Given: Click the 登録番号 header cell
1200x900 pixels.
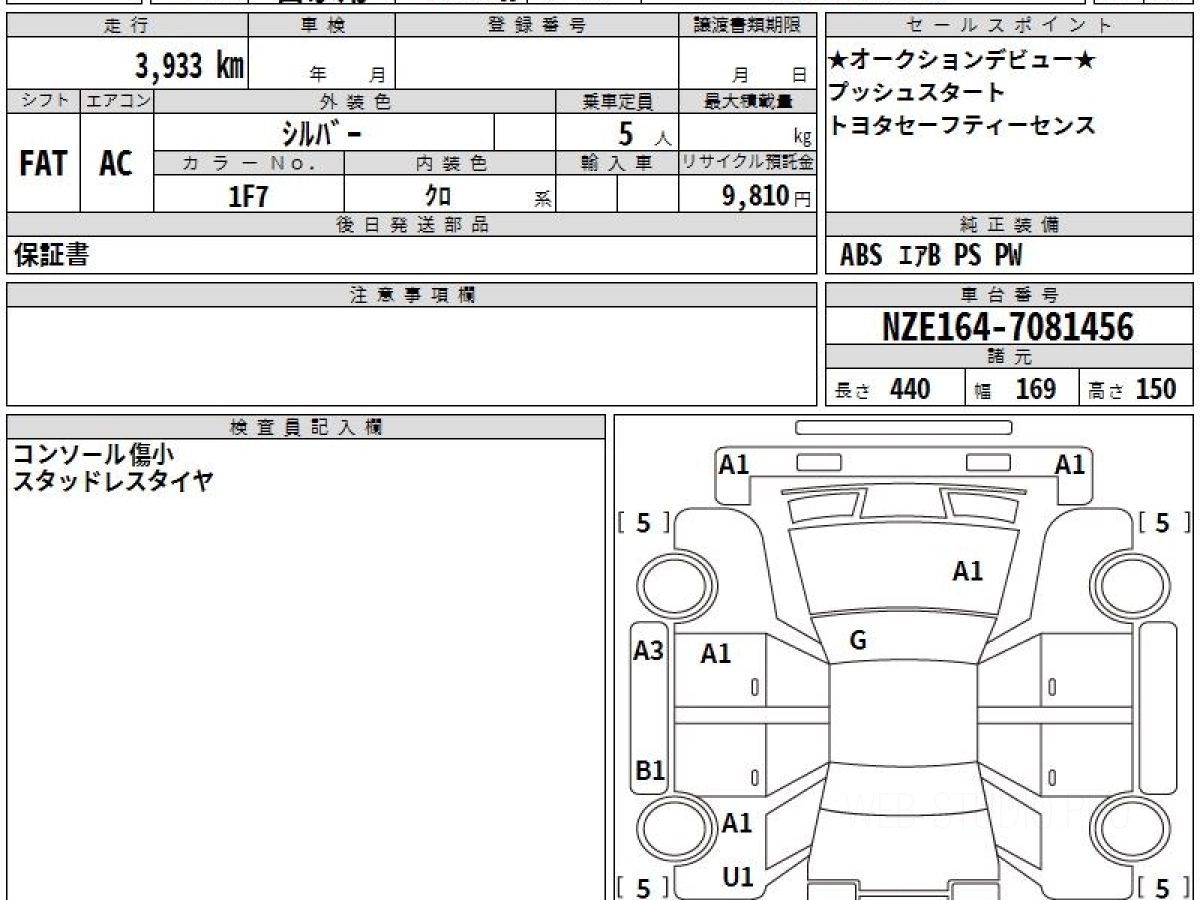Looking at the screenshot, I should point(537,26).
